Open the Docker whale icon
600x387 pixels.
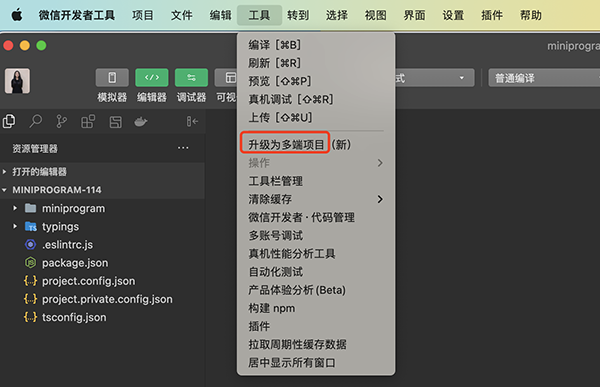(x=141, y=122)
